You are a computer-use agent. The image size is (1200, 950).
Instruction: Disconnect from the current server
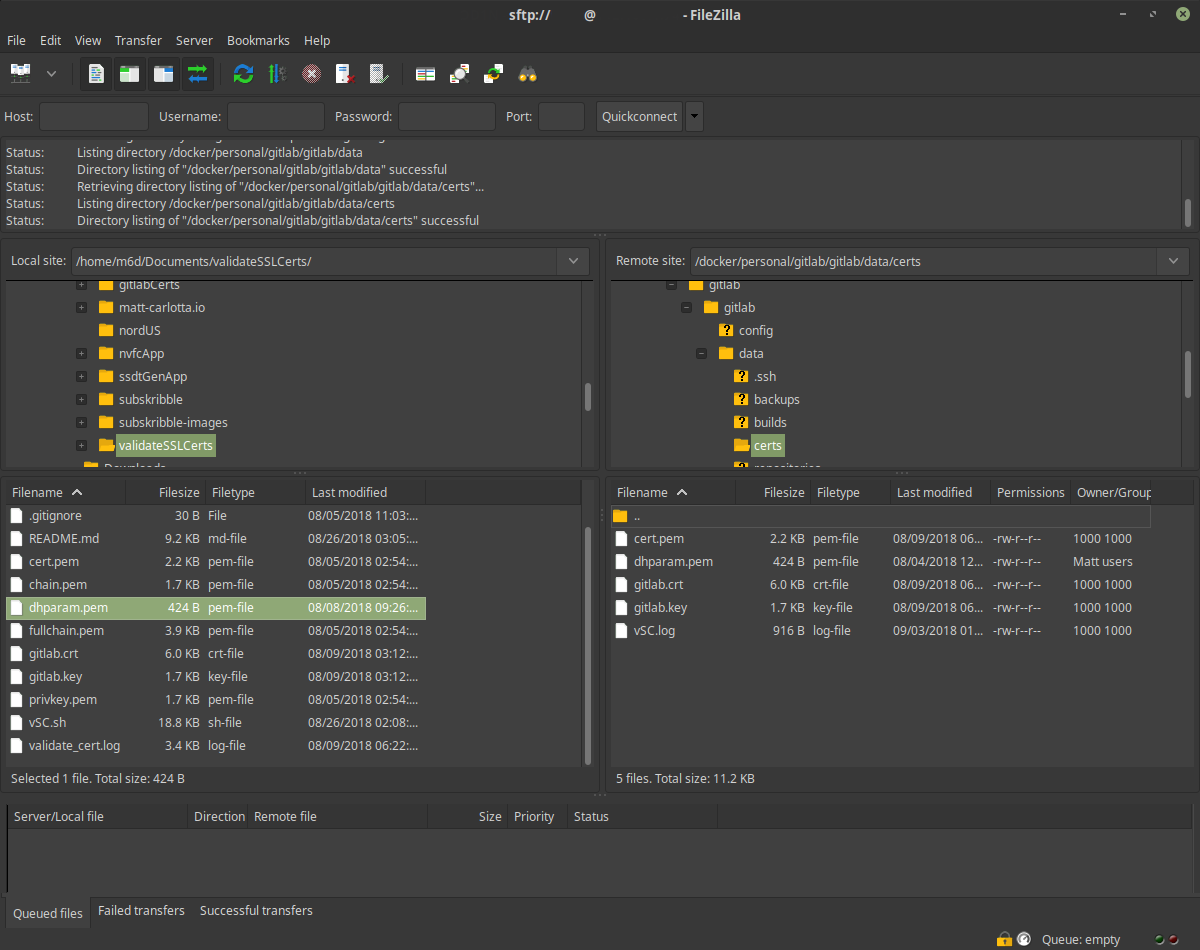pyautogui.click(x=345, y=73)
